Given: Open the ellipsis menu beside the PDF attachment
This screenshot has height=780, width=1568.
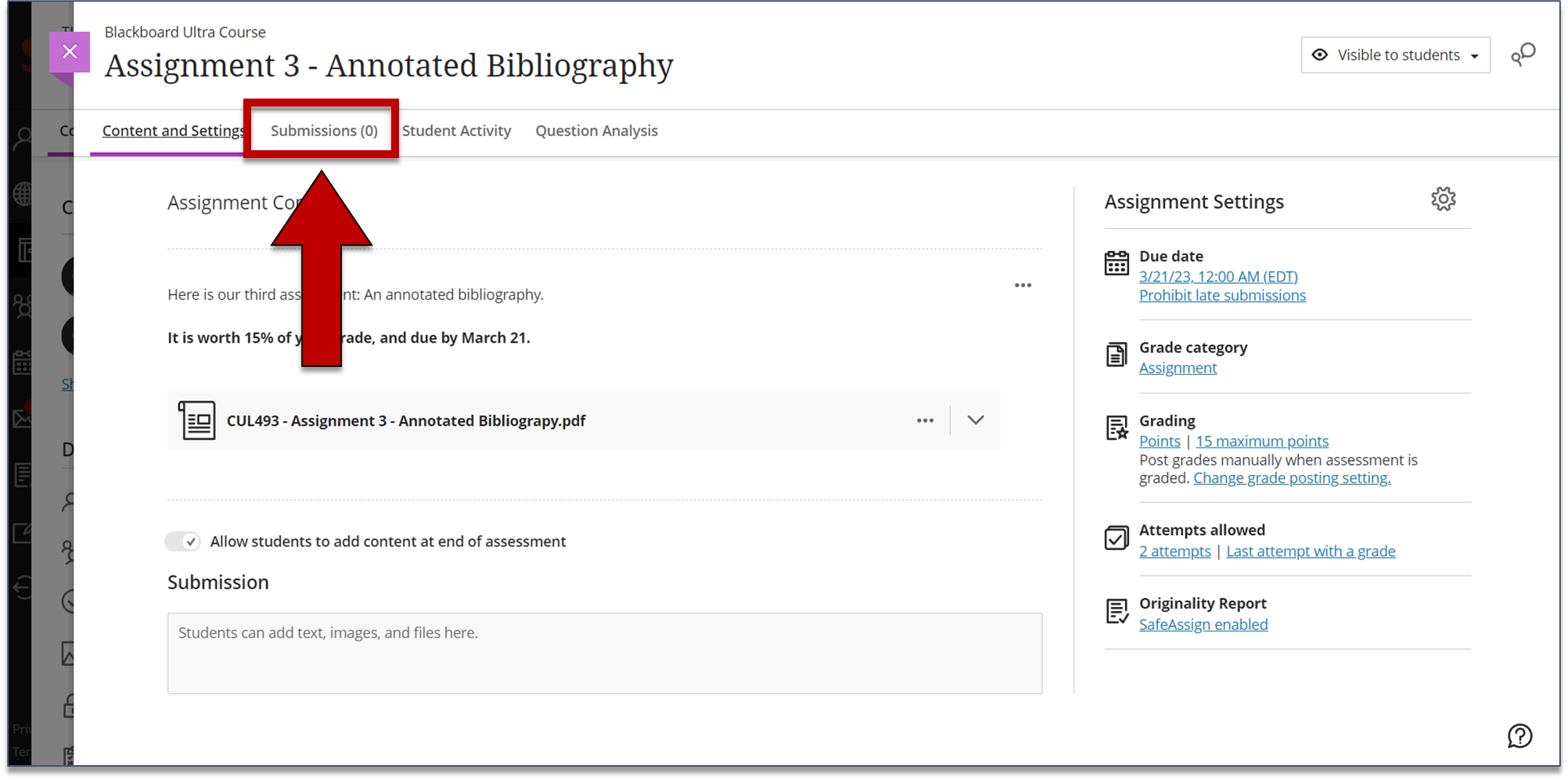Looking at the screenshot, I should [924, 420].
